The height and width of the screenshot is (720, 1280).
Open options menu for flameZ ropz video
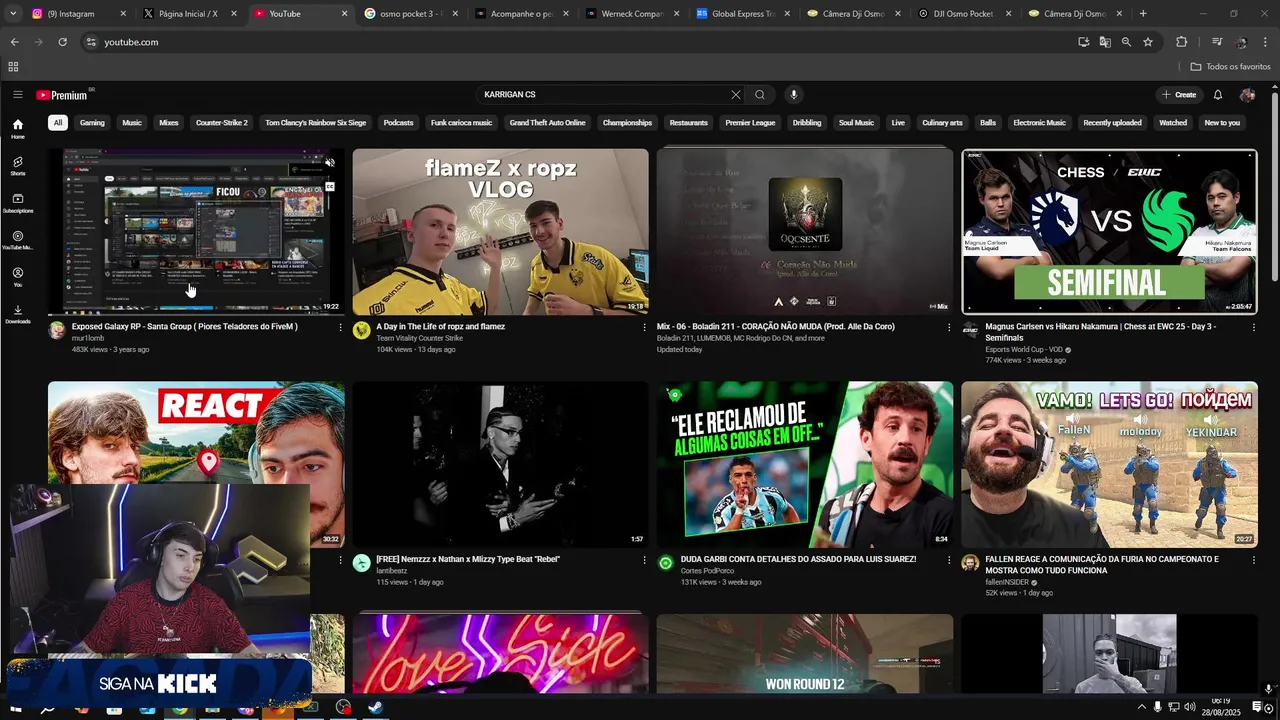[644, 327]
